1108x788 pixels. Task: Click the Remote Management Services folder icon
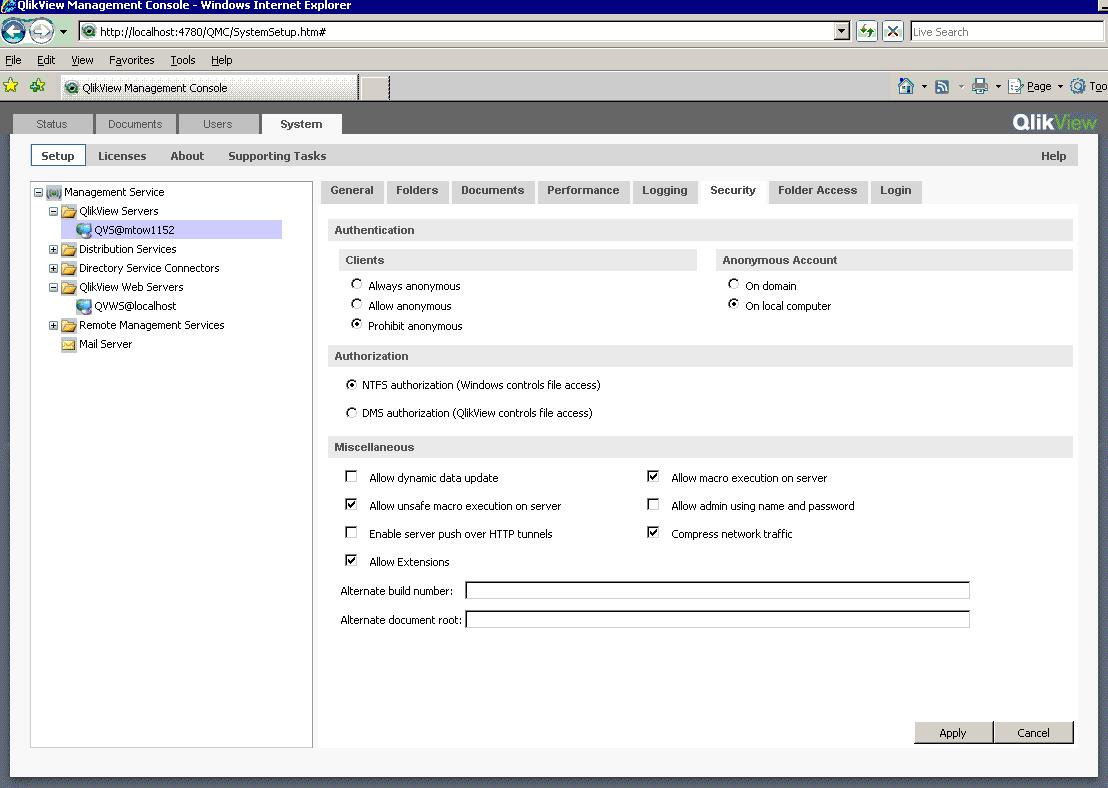coord(69,325)
